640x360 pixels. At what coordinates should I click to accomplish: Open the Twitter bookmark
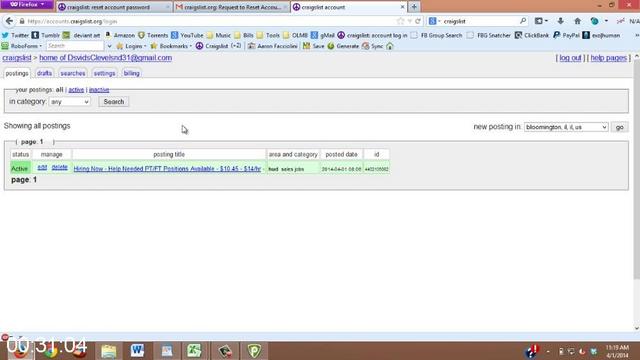pyautogui.click(x=15, y=36)
